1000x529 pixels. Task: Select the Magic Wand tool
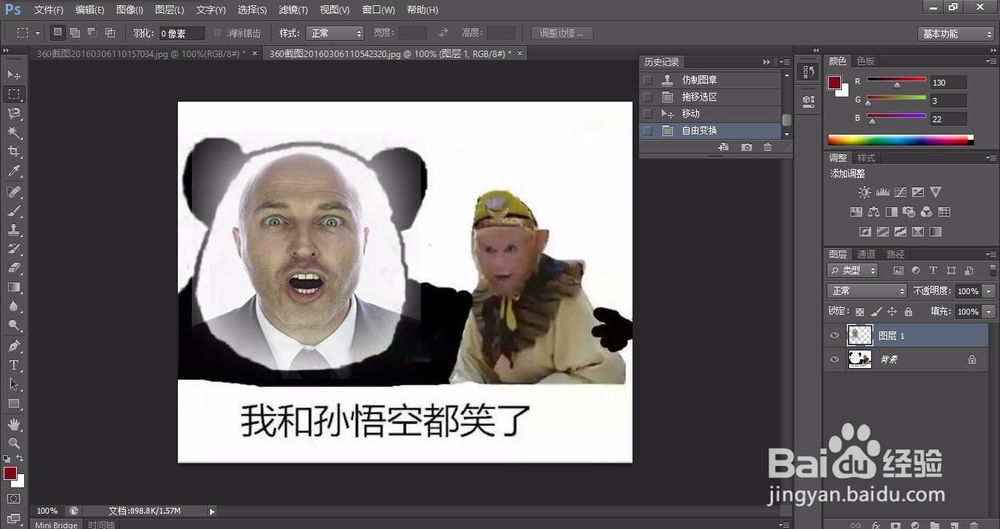13,133
